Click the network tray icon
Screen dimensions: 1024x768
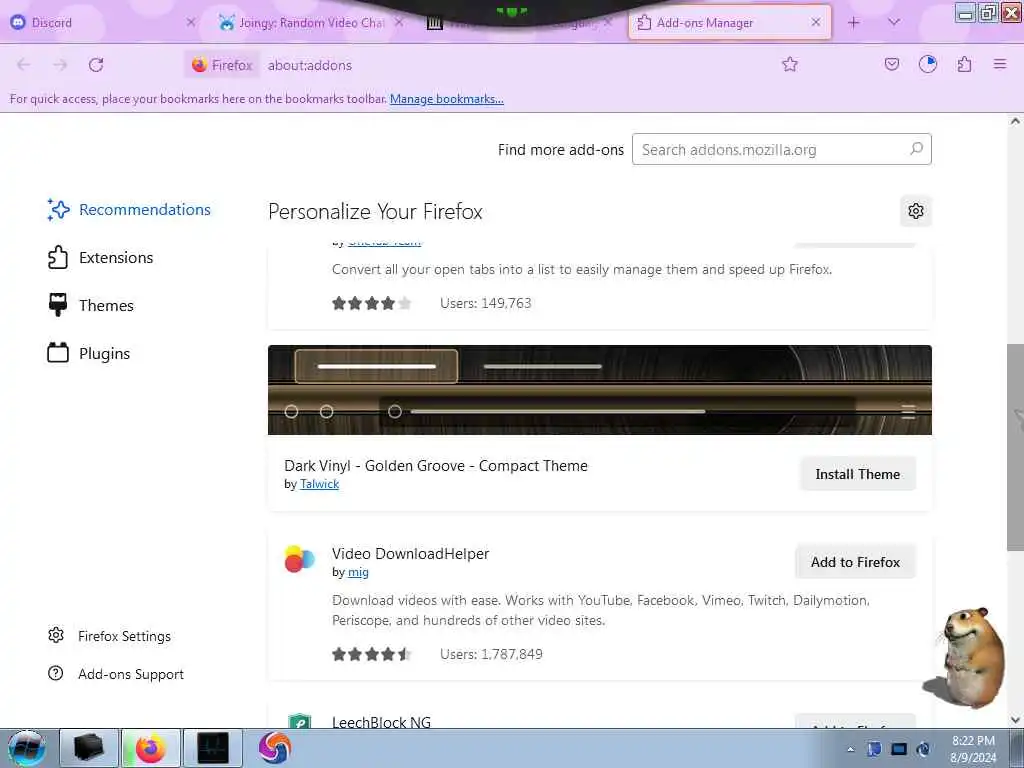click(899, 749)
